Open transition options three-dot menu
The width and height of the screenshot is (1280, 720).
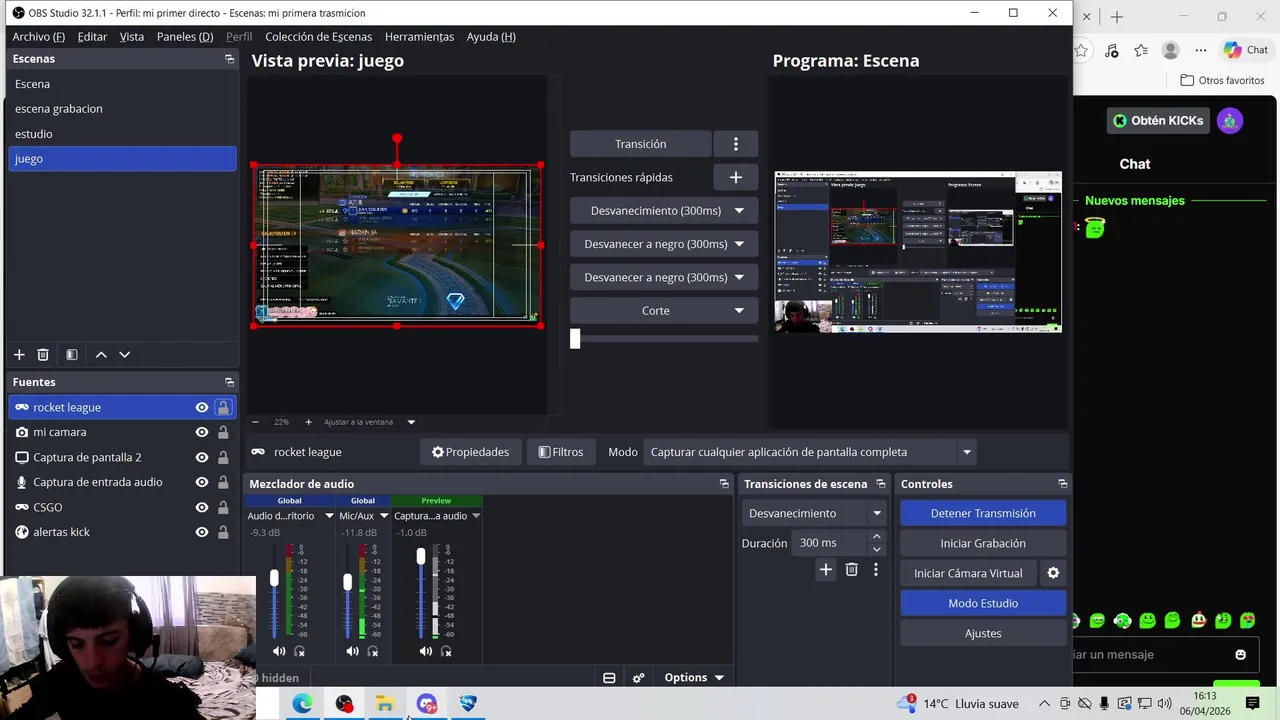736,144
